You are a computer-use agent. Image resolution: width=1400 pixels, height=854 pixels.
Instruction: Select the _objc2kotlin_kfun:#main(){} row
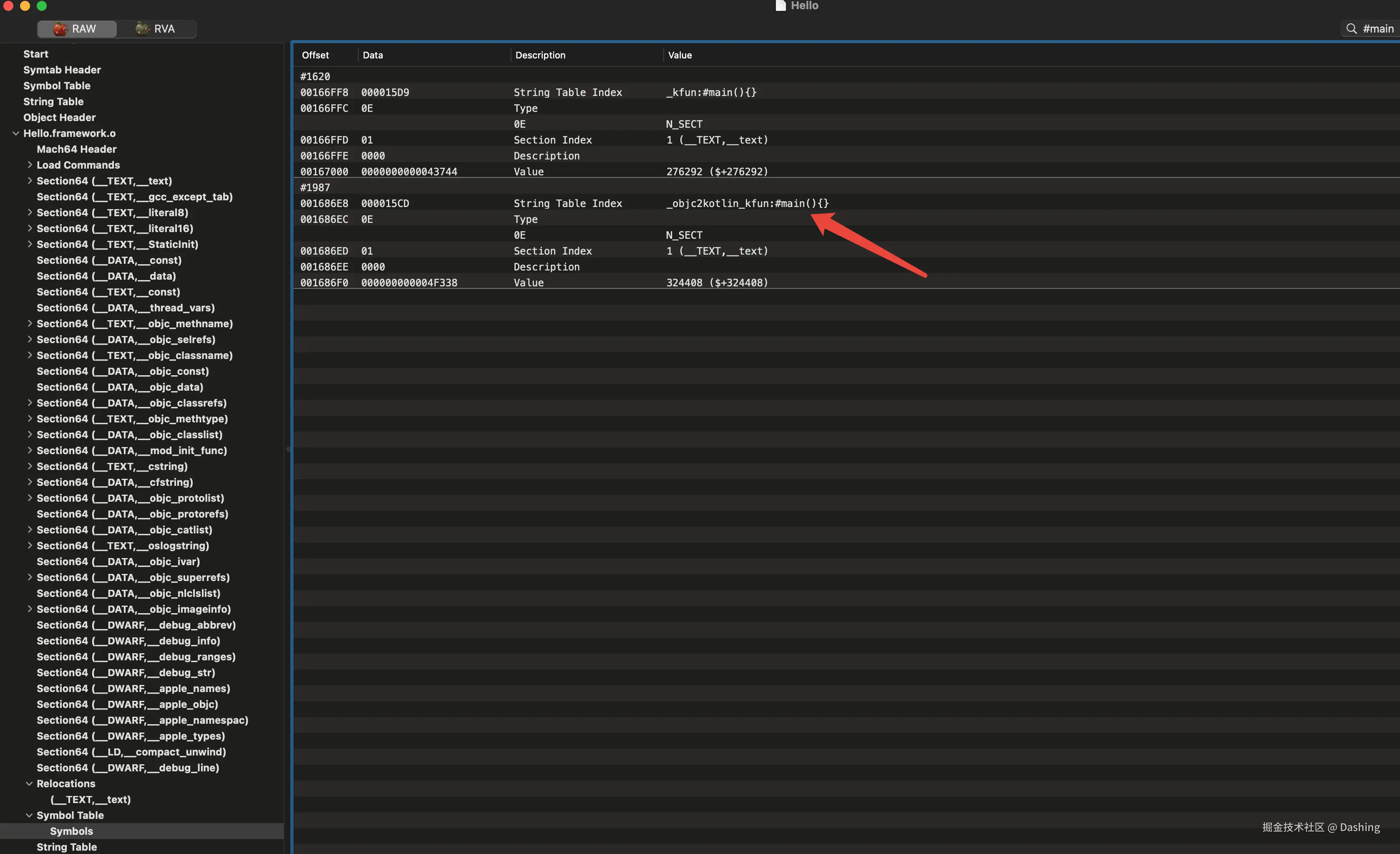click(x=747, y=204)
